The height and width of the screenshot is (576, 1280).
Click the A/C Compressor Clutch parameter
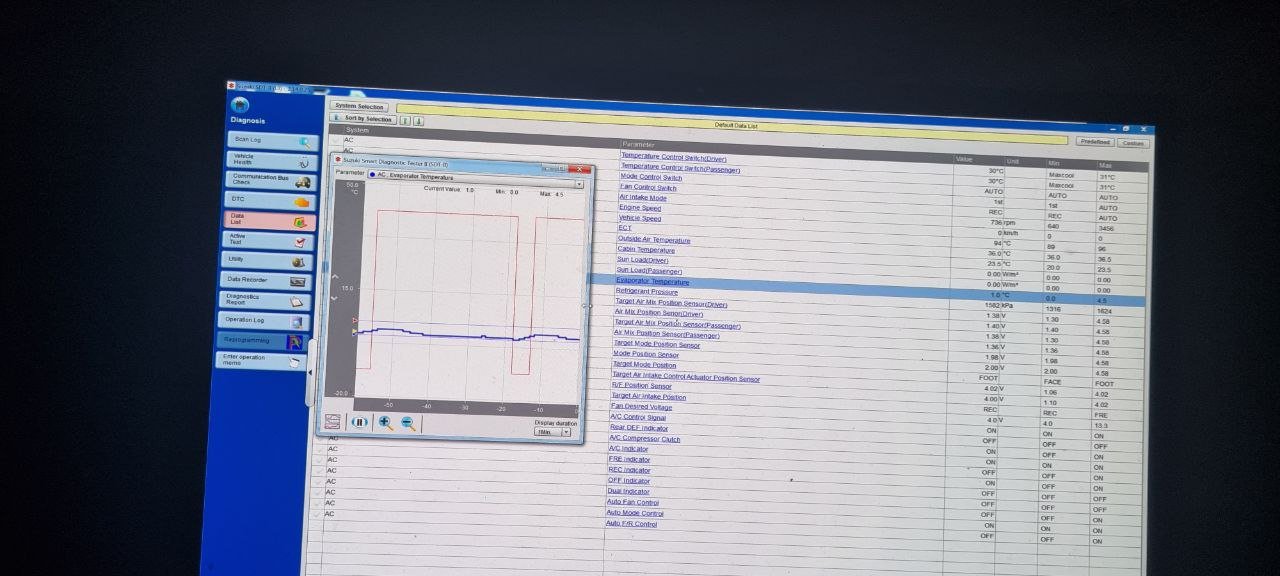click(x=644, y=438)
